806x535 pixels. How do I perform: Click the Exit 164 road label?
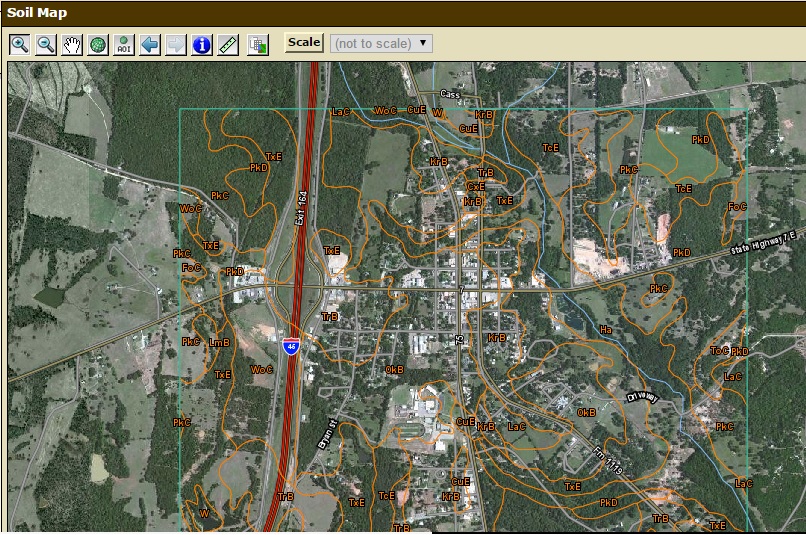coord(301,208)
